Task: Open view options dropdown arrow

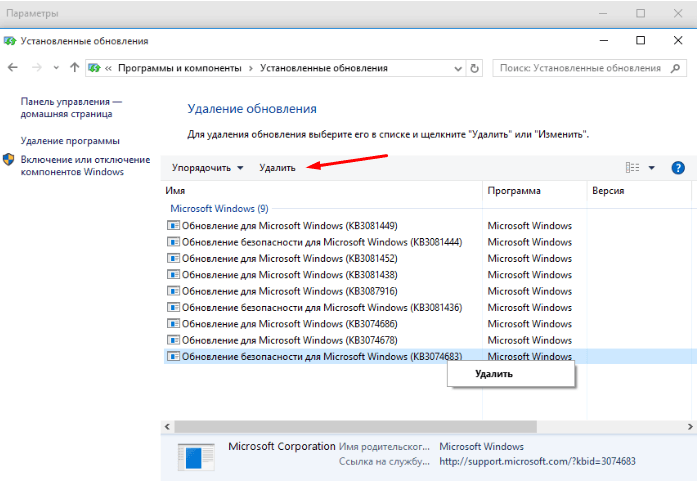Action: pos(652,168)
